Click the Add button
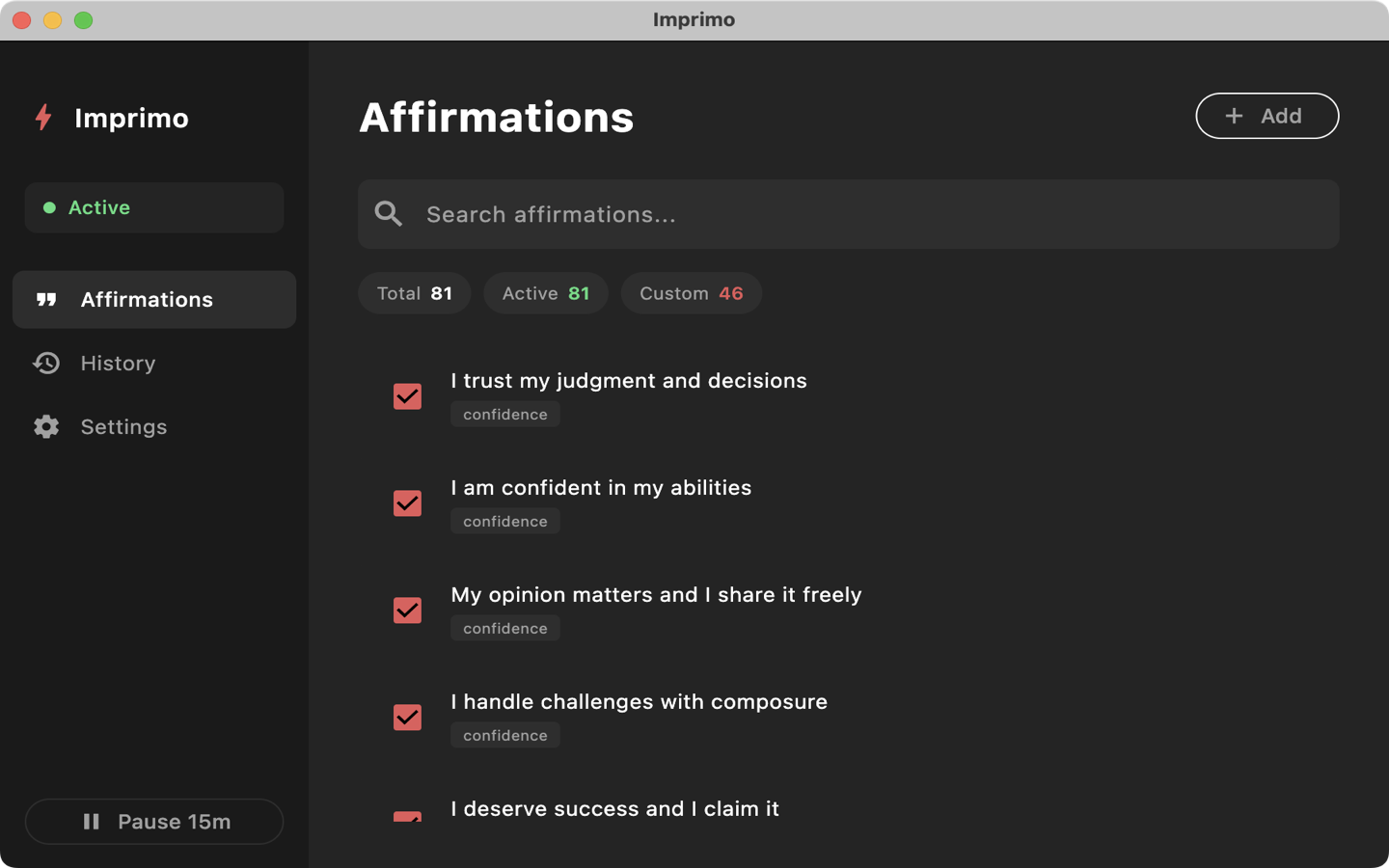The image size is (1389, 868). coord(1266,116)
